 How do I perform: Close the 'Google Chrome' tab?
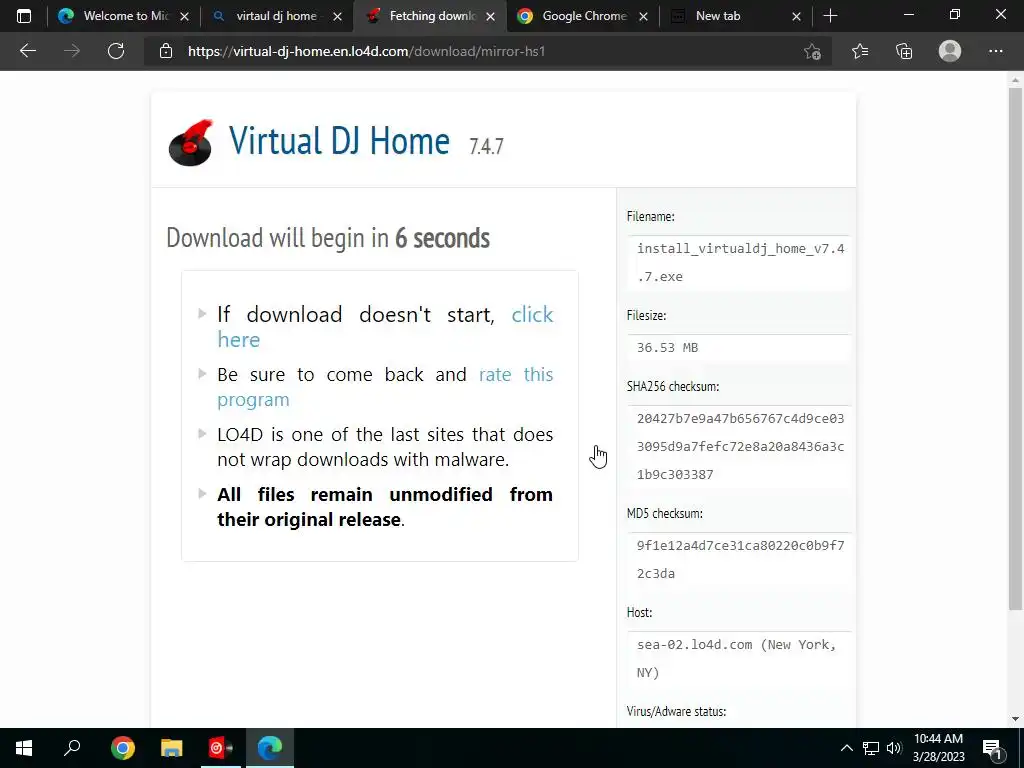[x=643, y=16]
